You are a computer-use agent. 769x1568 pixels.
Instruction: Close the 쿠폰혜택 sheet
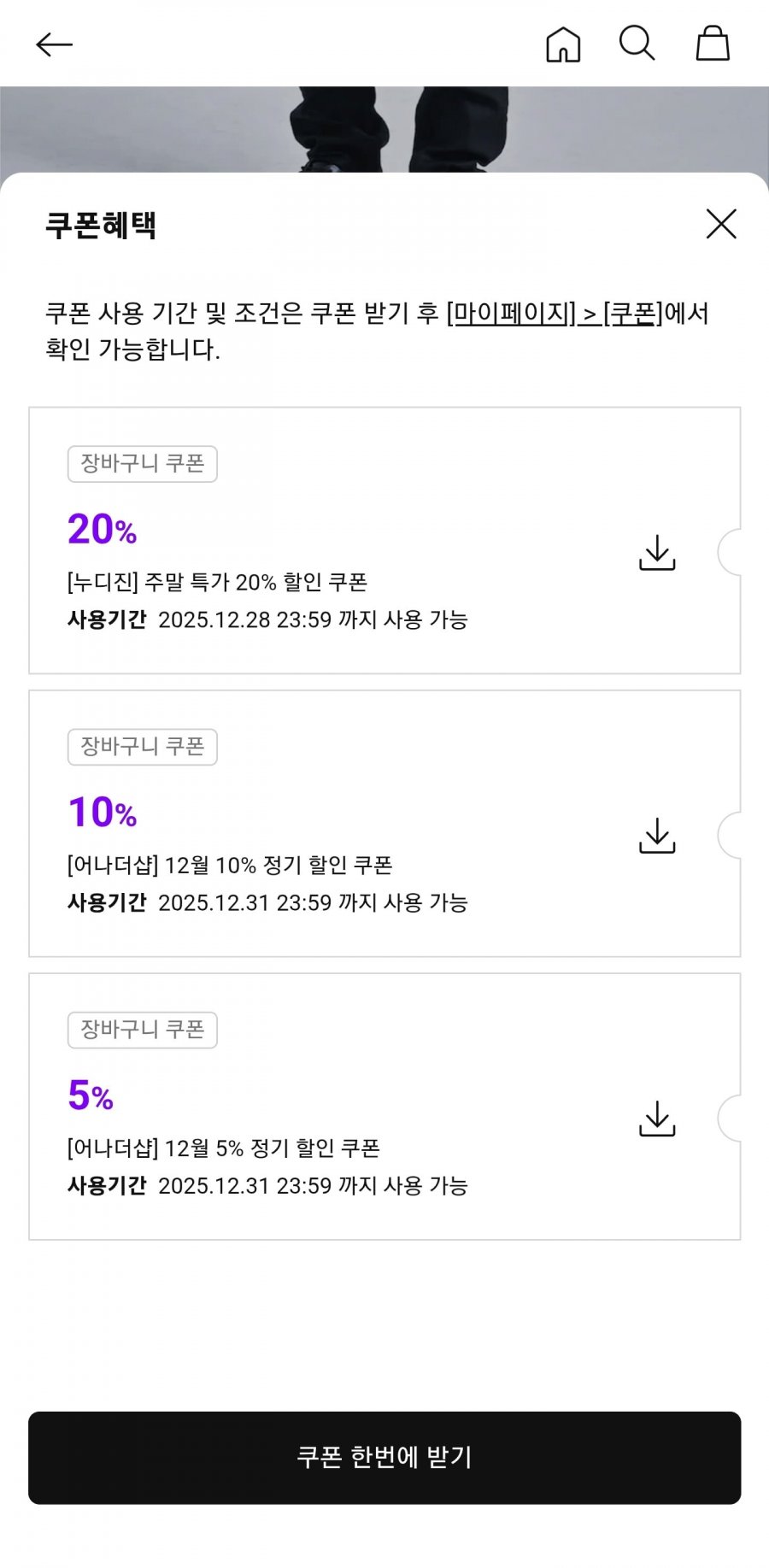[721, 224]
